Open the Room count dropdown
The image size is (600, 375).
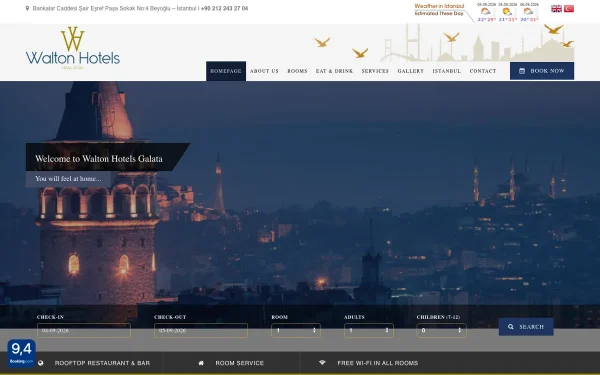coord(296,330)
